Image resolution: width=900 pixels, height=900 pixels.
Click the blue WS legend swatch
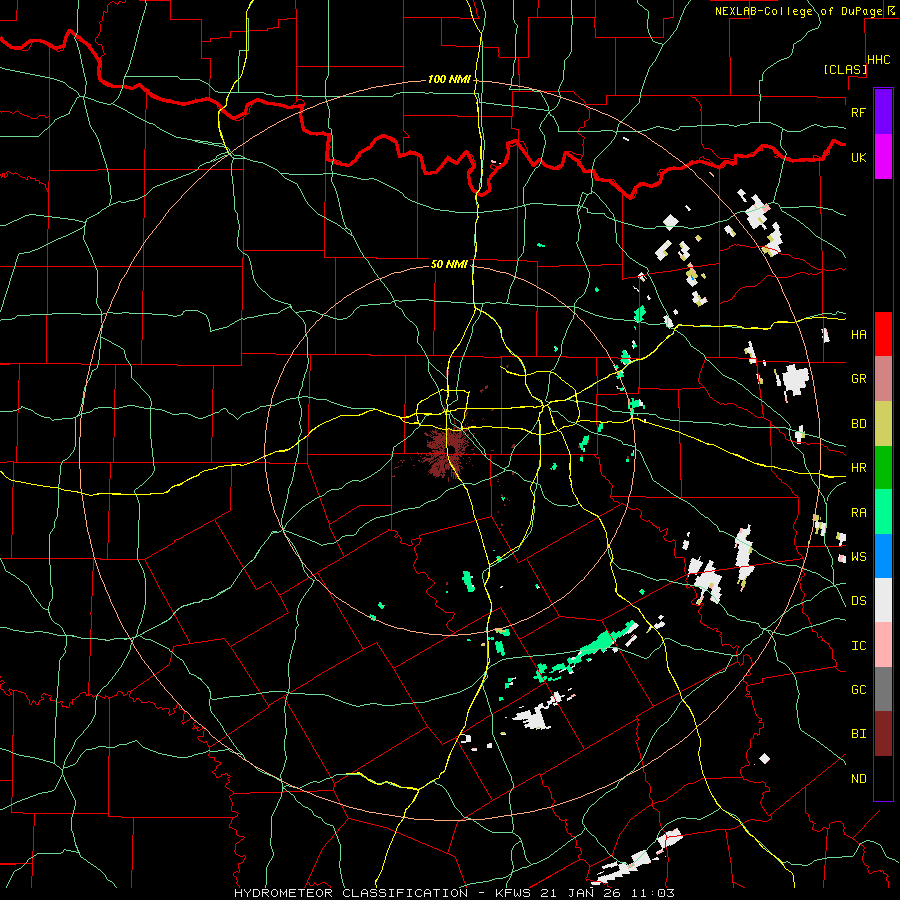click(x=883, y=556)
